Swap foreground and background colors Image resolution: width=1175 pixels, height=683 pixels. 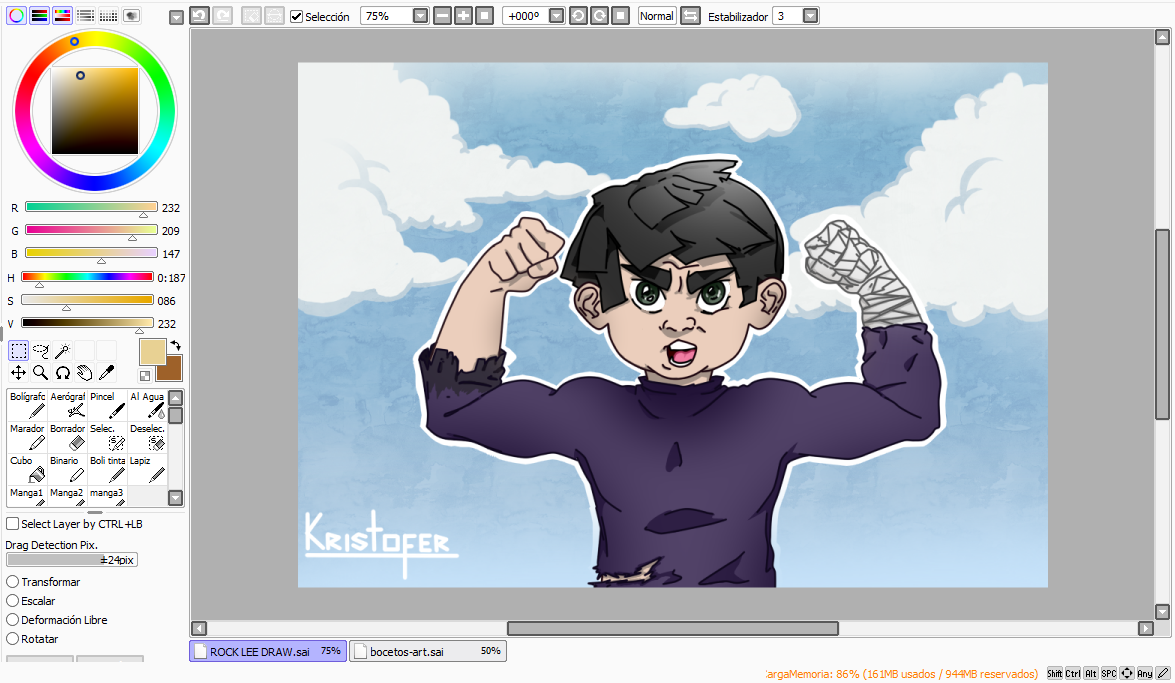(175, 346)
